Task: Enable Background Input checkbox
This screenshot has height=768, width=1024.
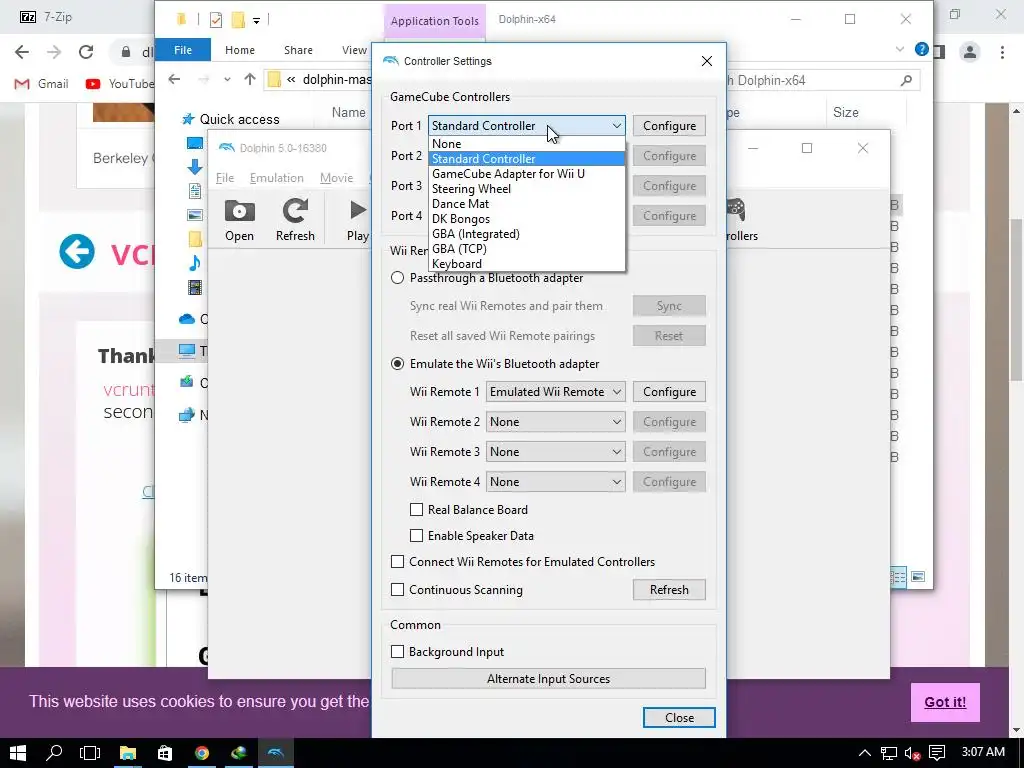Action: [x=397, y=652]
